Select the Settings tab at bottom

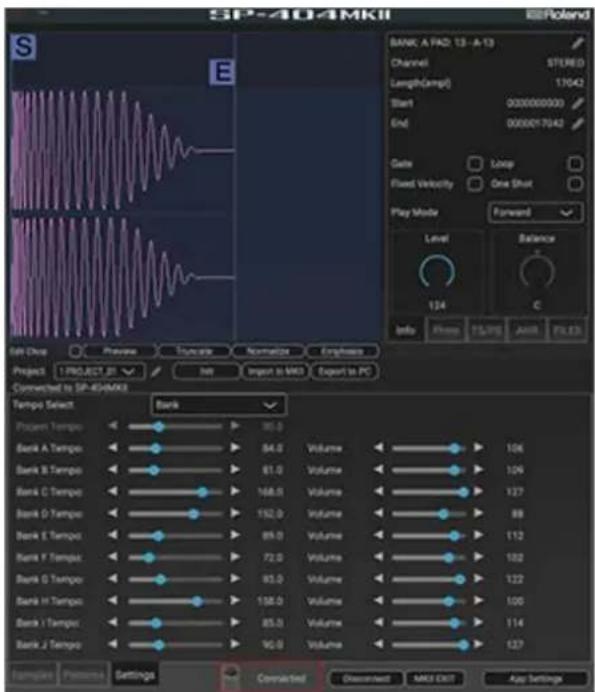(135, 675)
